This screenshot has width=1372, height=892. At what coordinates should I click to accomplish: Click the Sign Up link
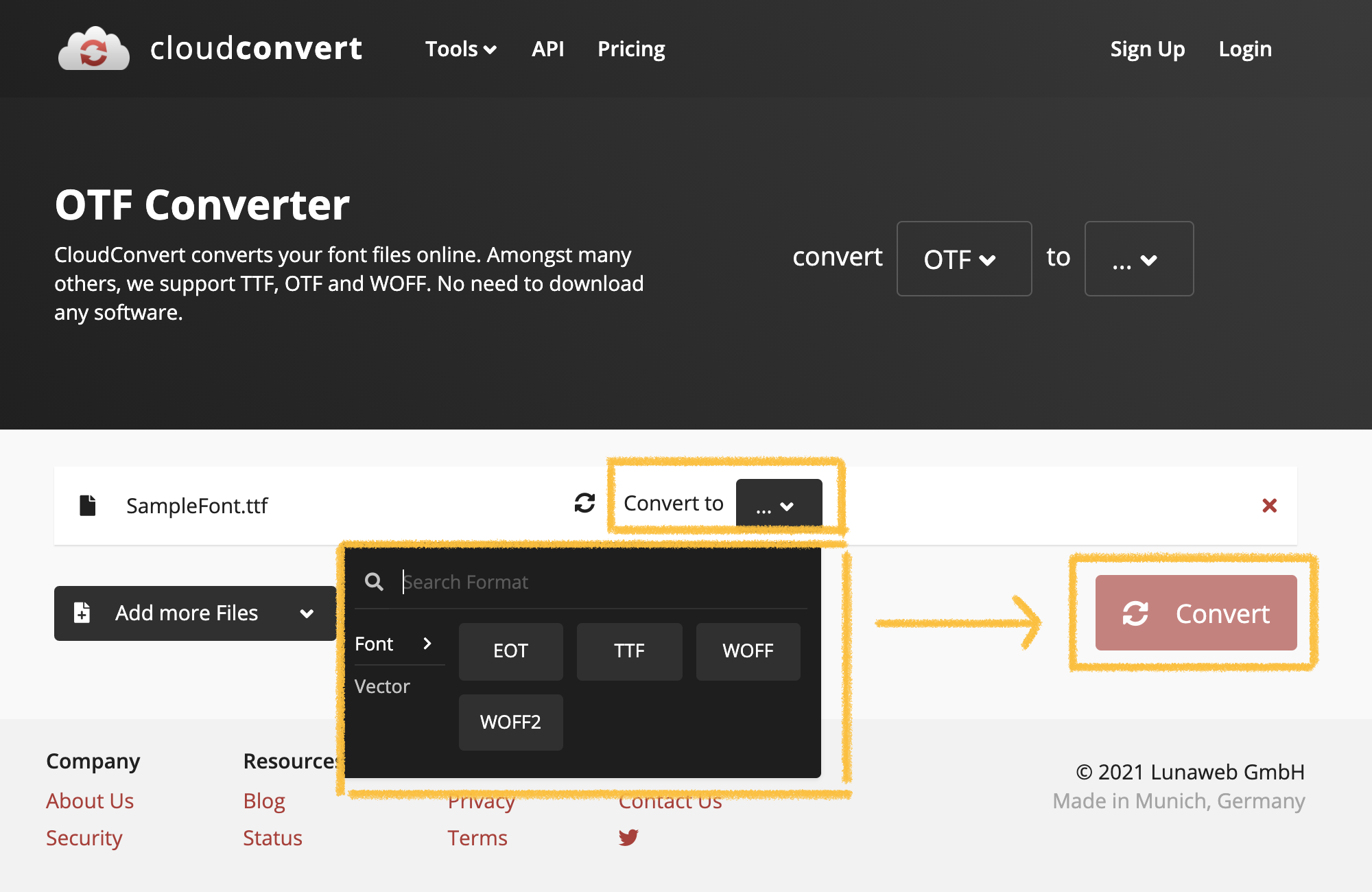point(1148,49)
